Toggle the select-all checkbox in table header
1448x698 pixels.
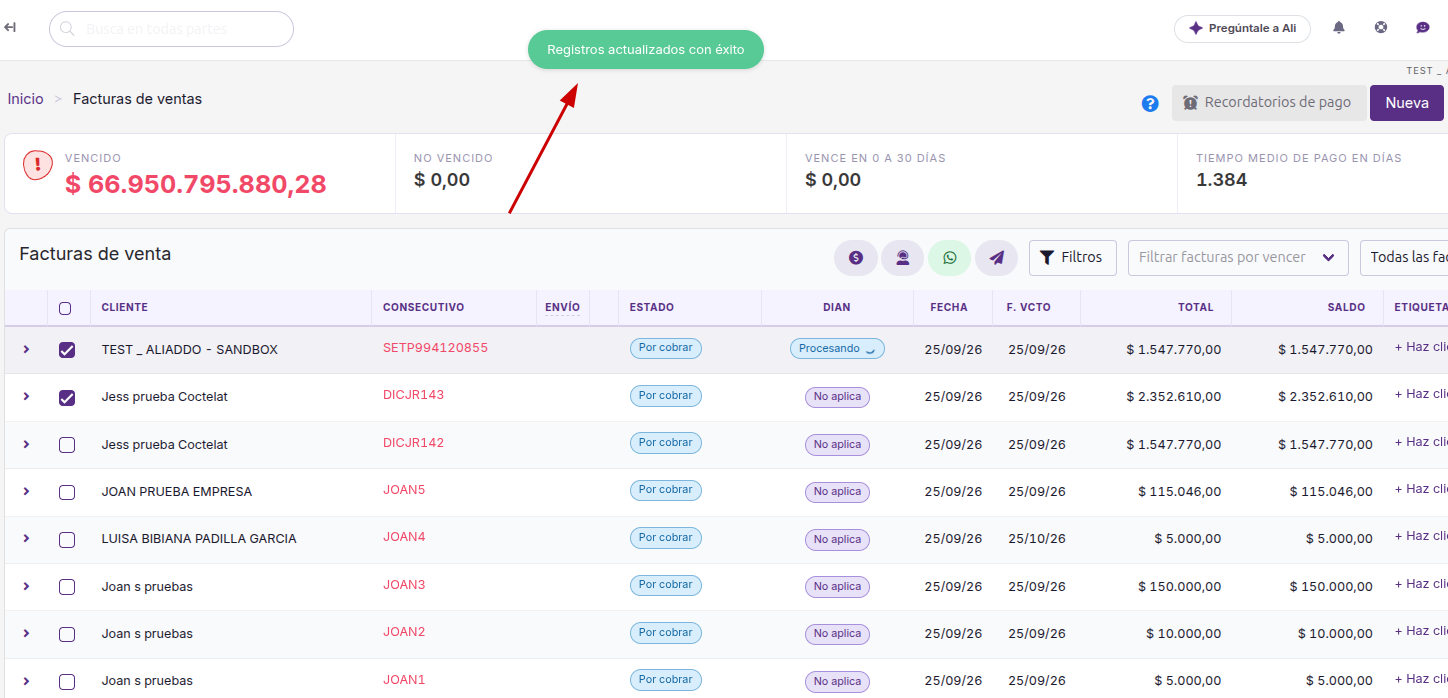(65, 308)
